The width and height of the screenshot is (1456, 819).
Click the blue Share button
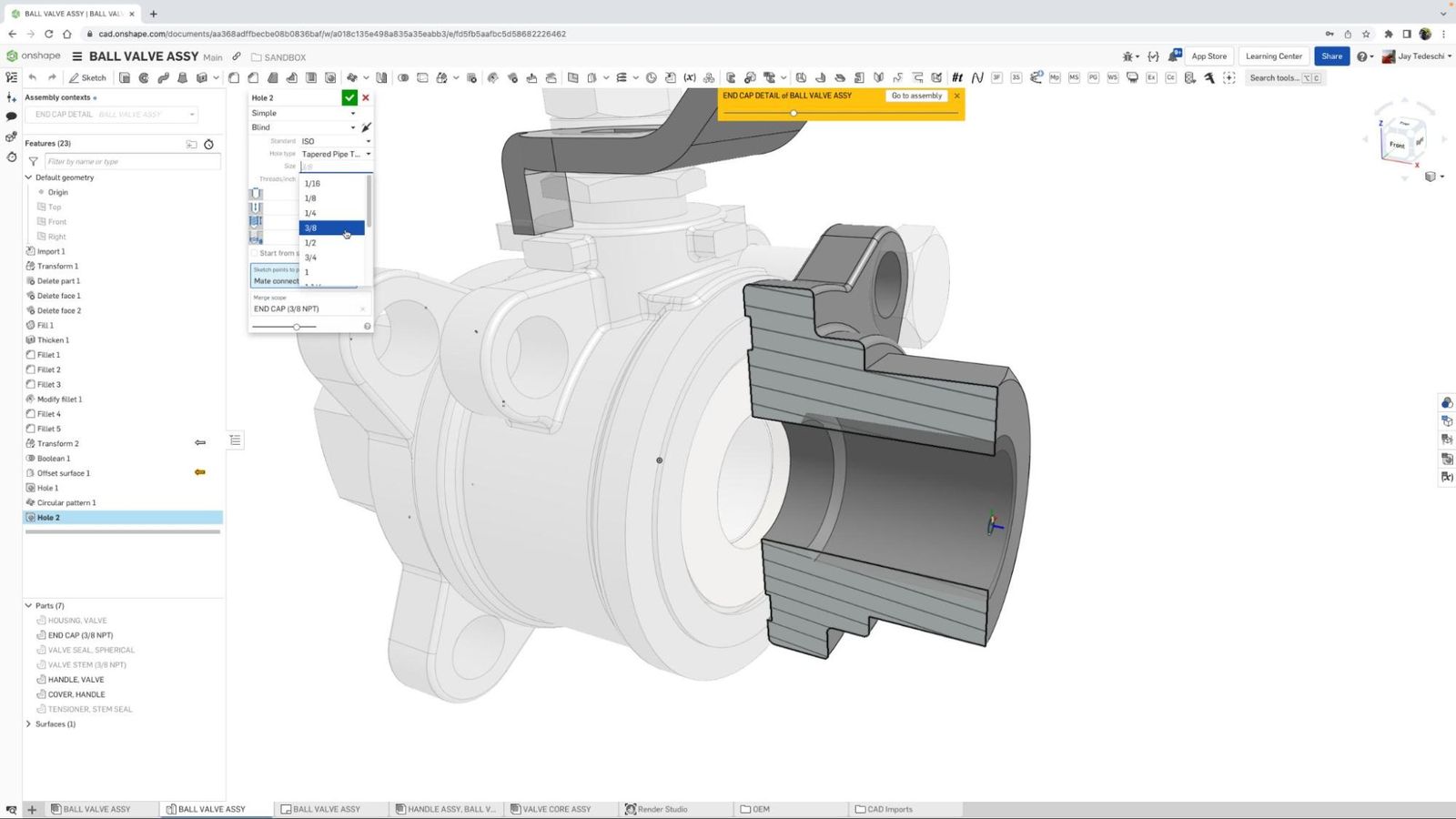coord(1331,56)
